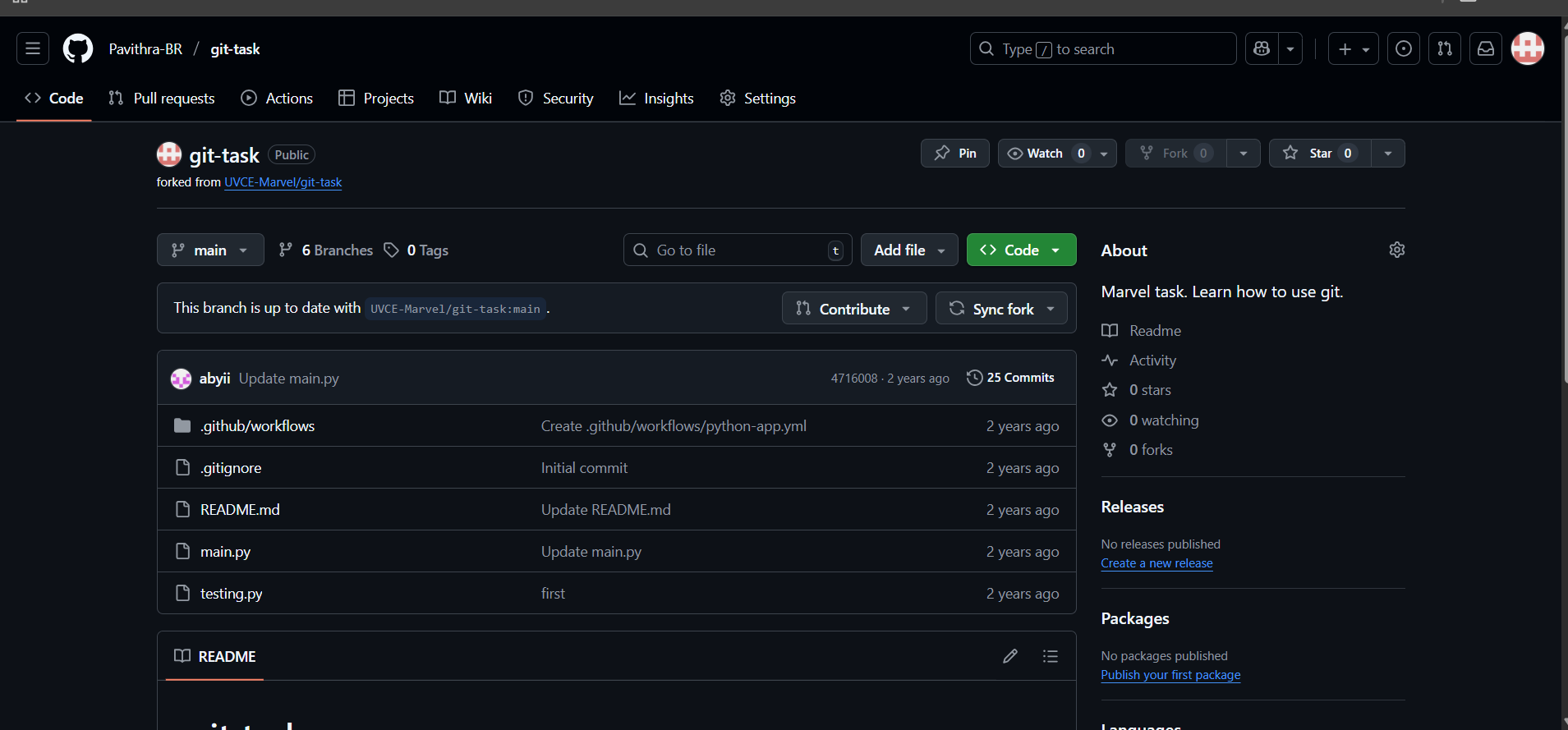Image resolution: width=1568 pixels, height=730 pixels.
Task: Open the Add file dropdown
Action: pyautogui.click(x=909, y=250)
